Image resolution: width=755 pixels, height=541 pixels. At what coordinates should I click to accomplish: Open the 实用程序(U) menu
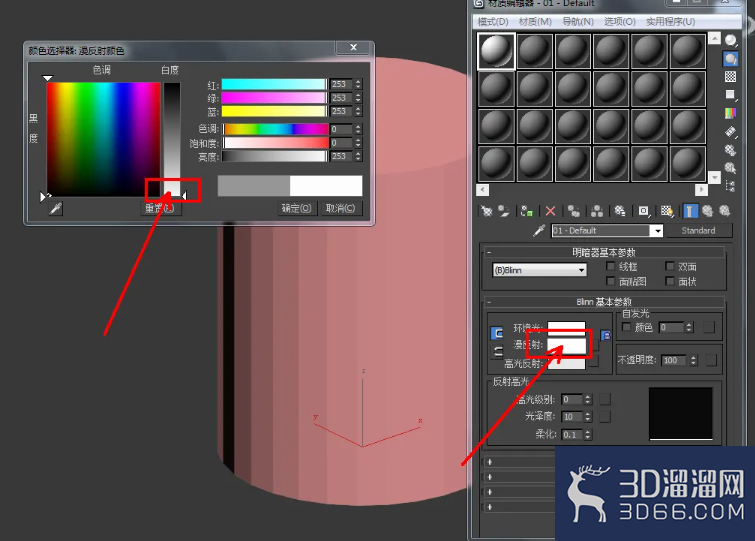670,22
